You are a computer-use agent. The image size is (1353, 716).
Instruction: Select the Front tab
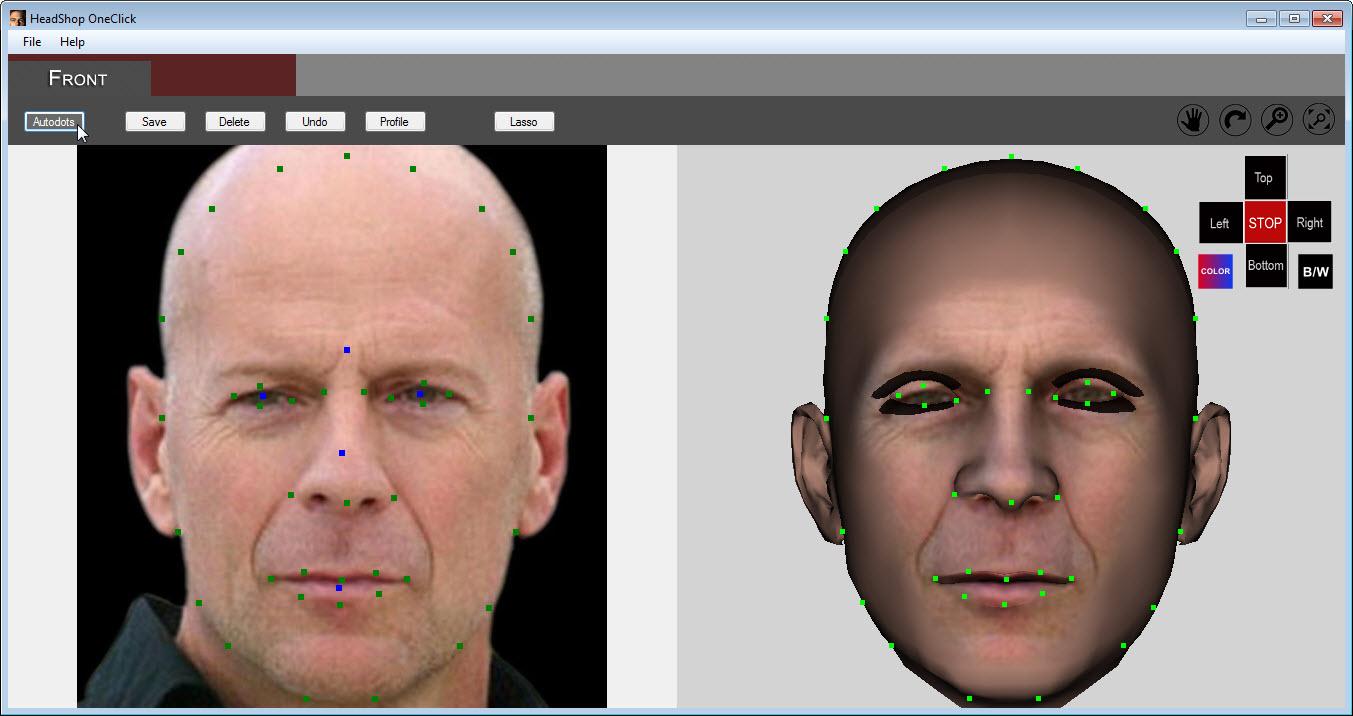[79, 78]
